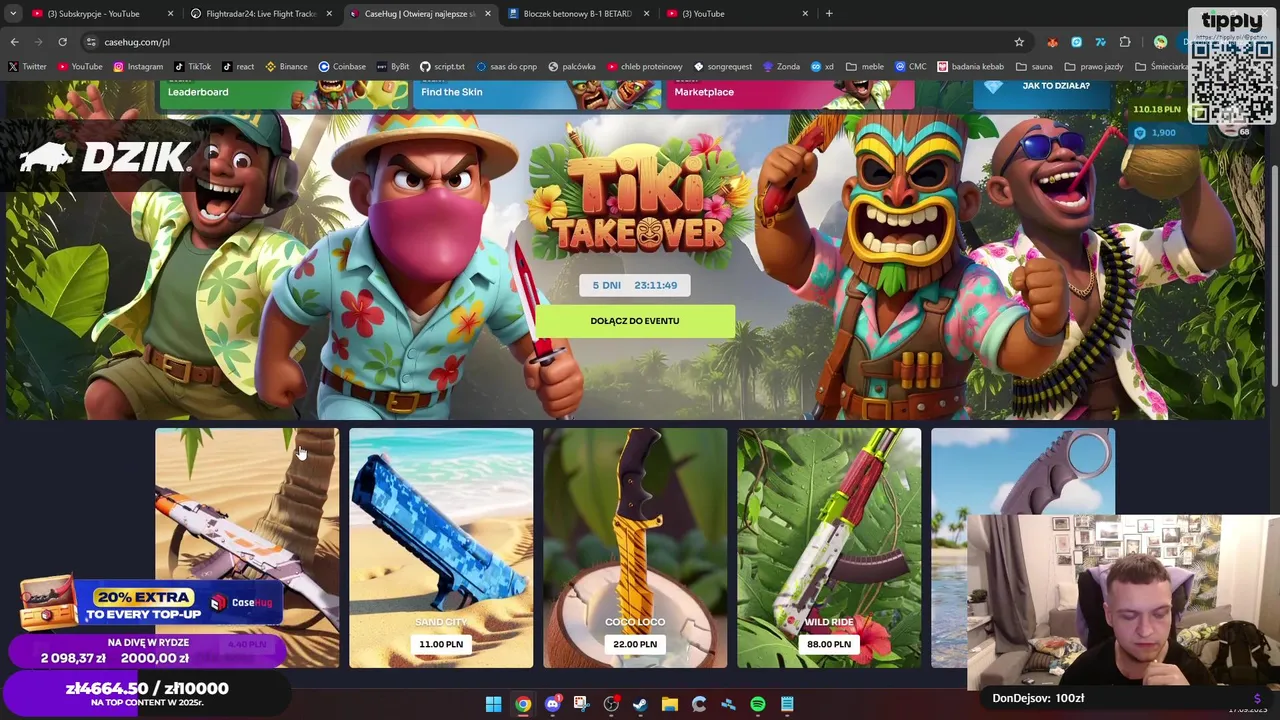Expand the sauna bookmarks folder
This screenshot has height=720, width=1280.
pos(1034,67)
